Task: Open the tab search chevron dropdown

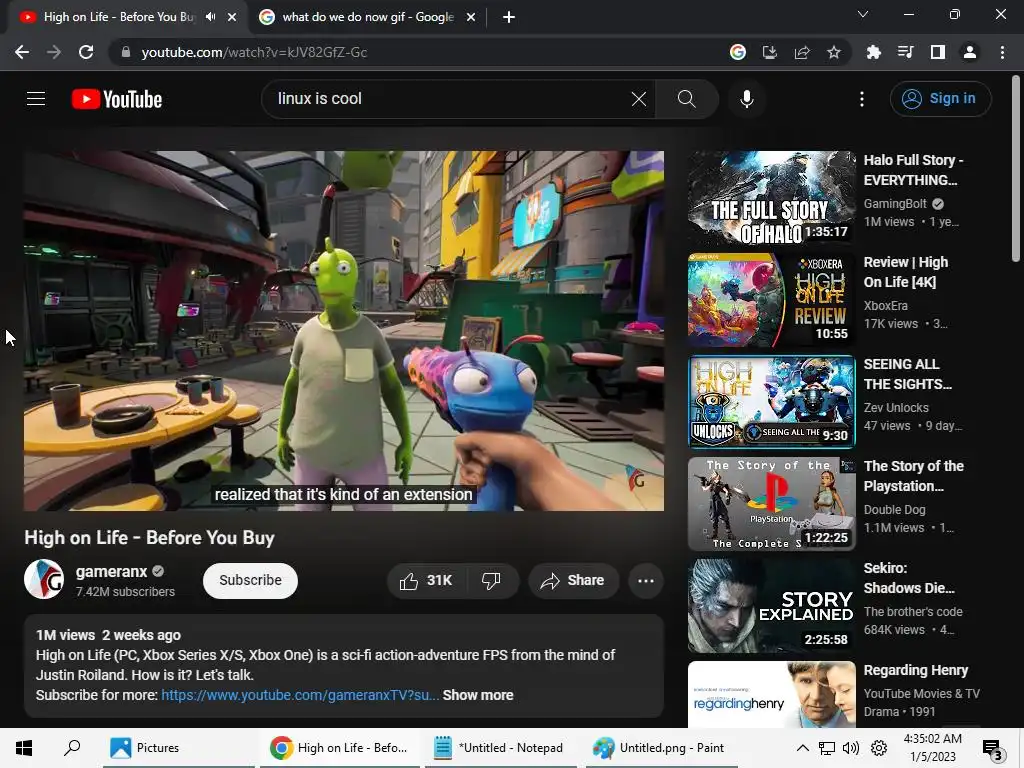Action: pos(863,14)
